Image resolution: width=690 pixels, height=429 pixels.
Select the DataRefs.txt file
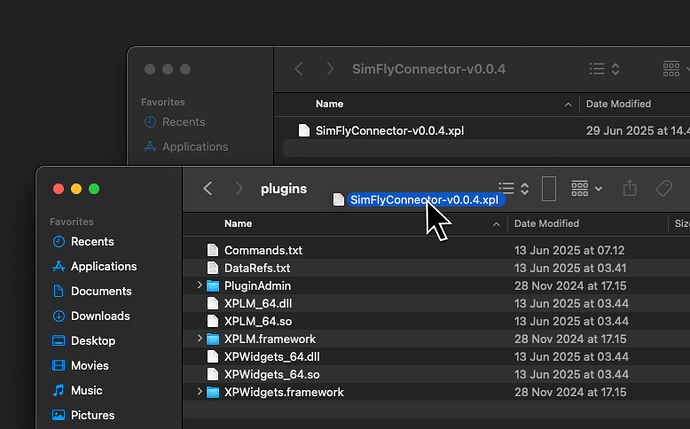click(256, 268)
